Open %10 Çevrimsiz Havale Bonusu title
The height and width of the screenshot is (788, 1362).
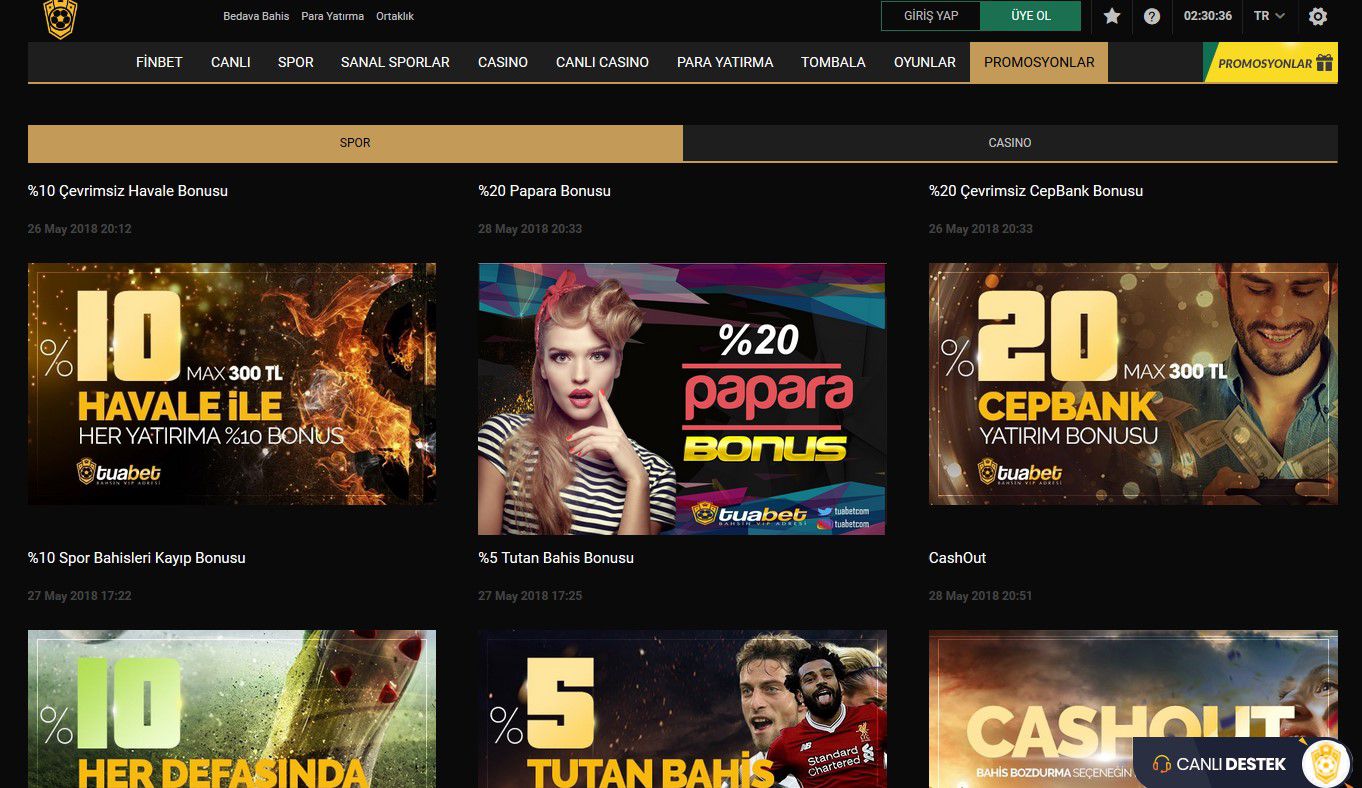click(128, 191)
